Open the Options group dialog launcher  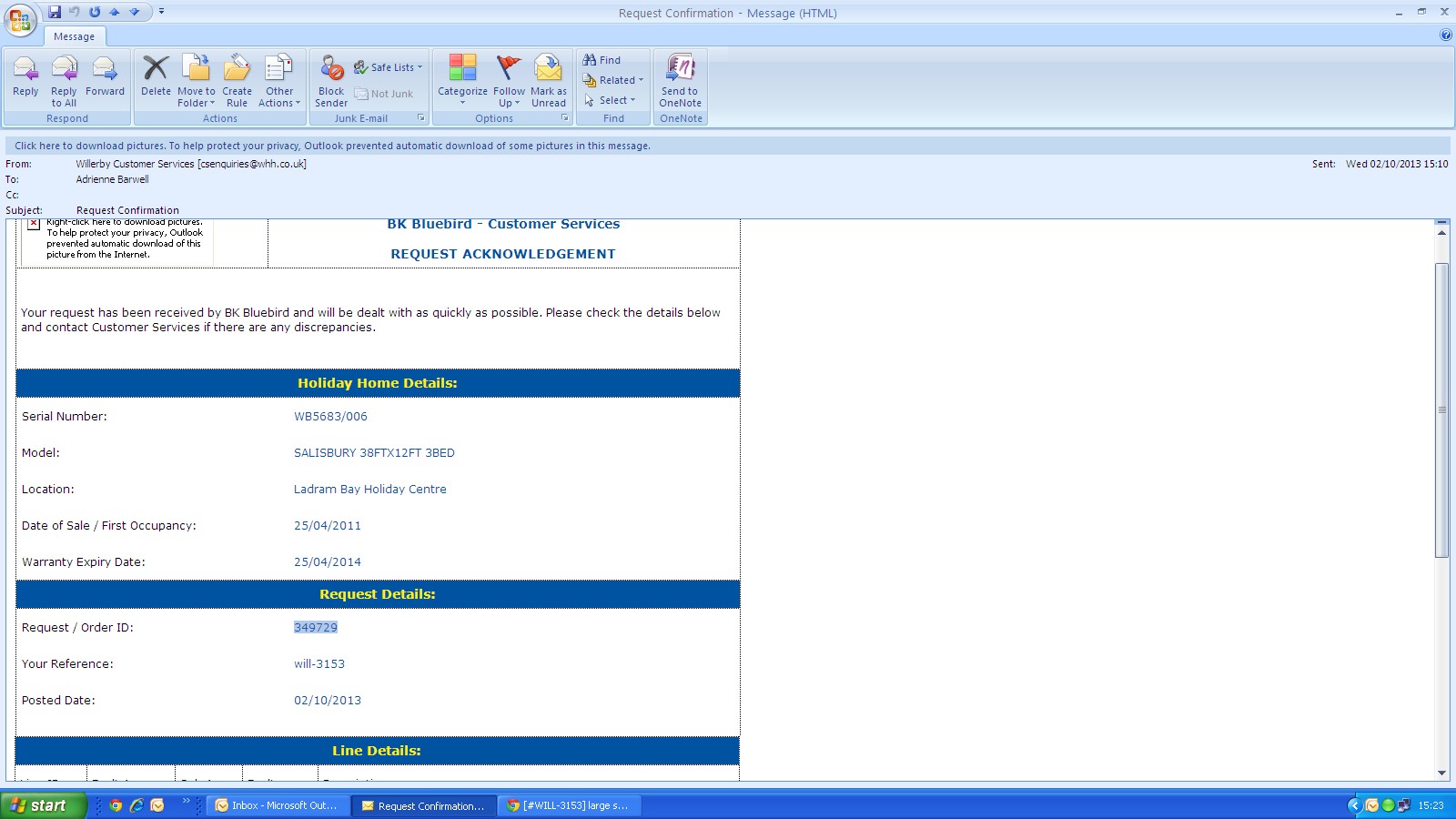tap(565, 118)
